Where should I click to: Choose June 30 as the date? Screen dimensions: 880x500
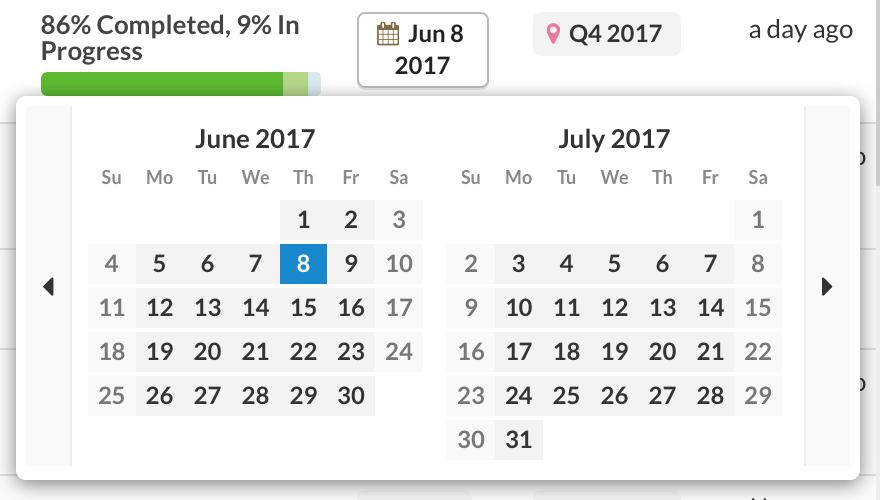351,396
